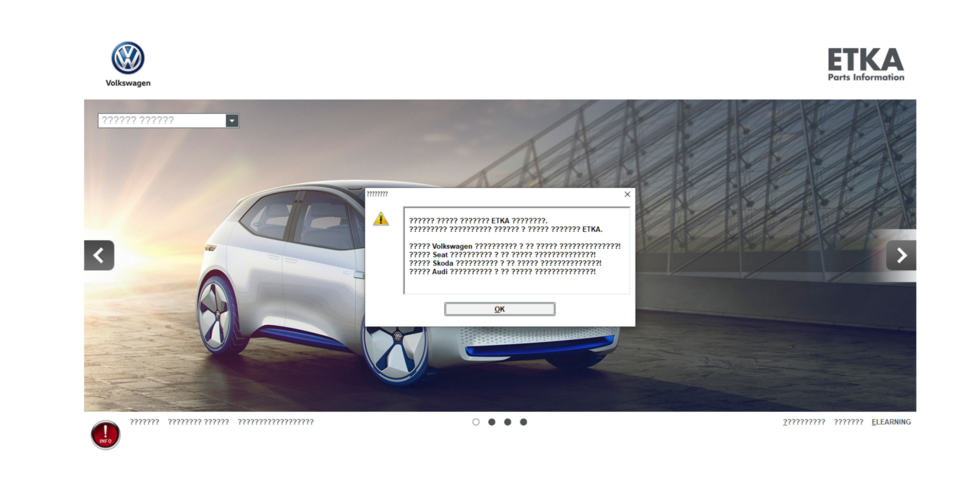Open the footer link left of ELEARNING

click(x=849, y=422)
